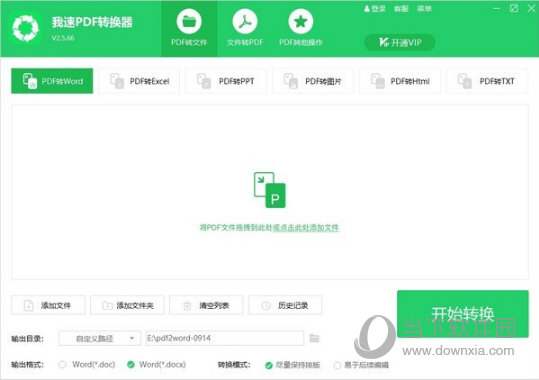539x380 pixels.
Task: Click the E:\pdf2word-0914 output path field
Action: tap(225, 338)
